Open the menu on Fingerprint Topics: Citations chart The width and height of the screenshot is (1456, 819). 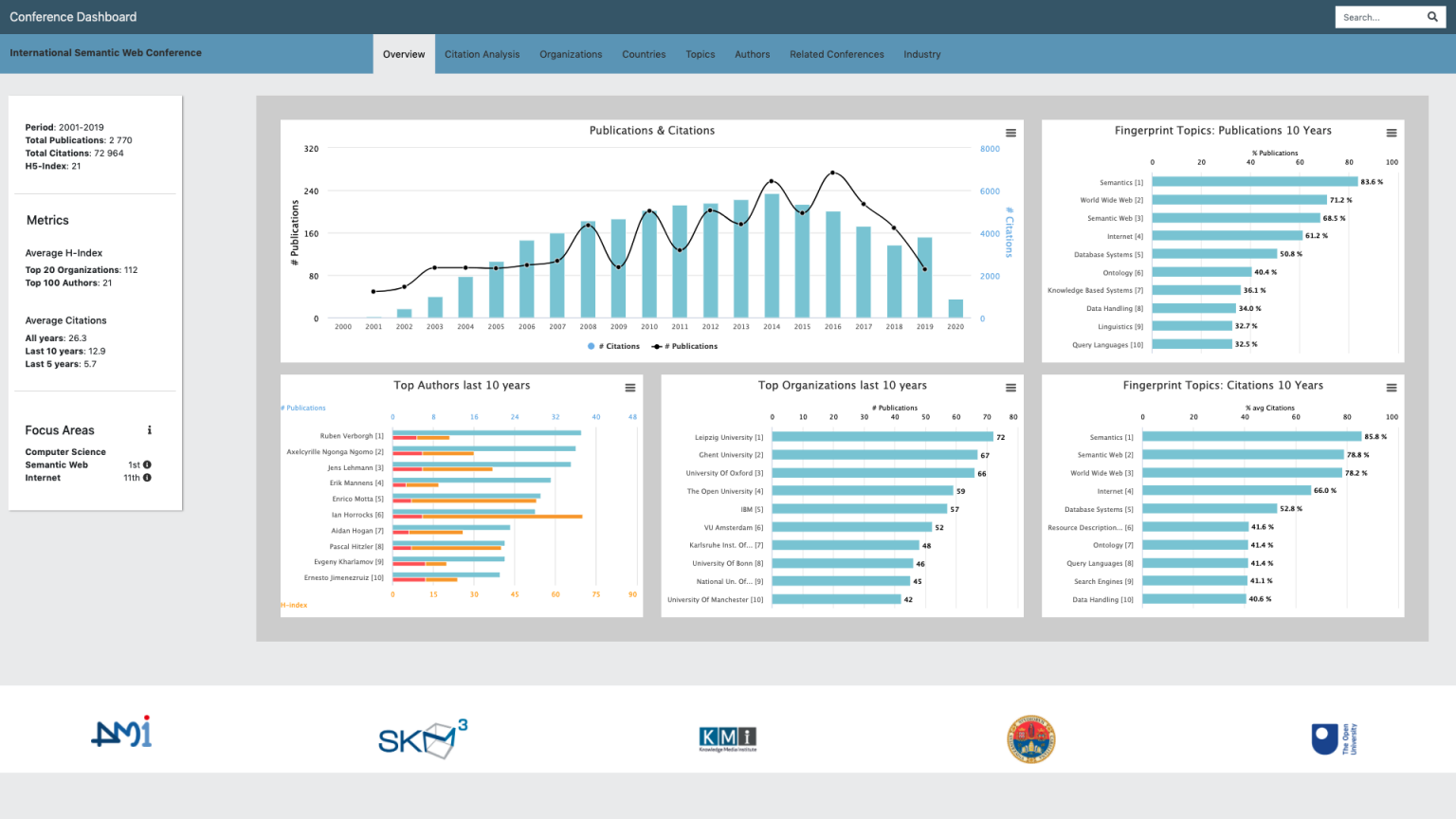(1391, 388)
